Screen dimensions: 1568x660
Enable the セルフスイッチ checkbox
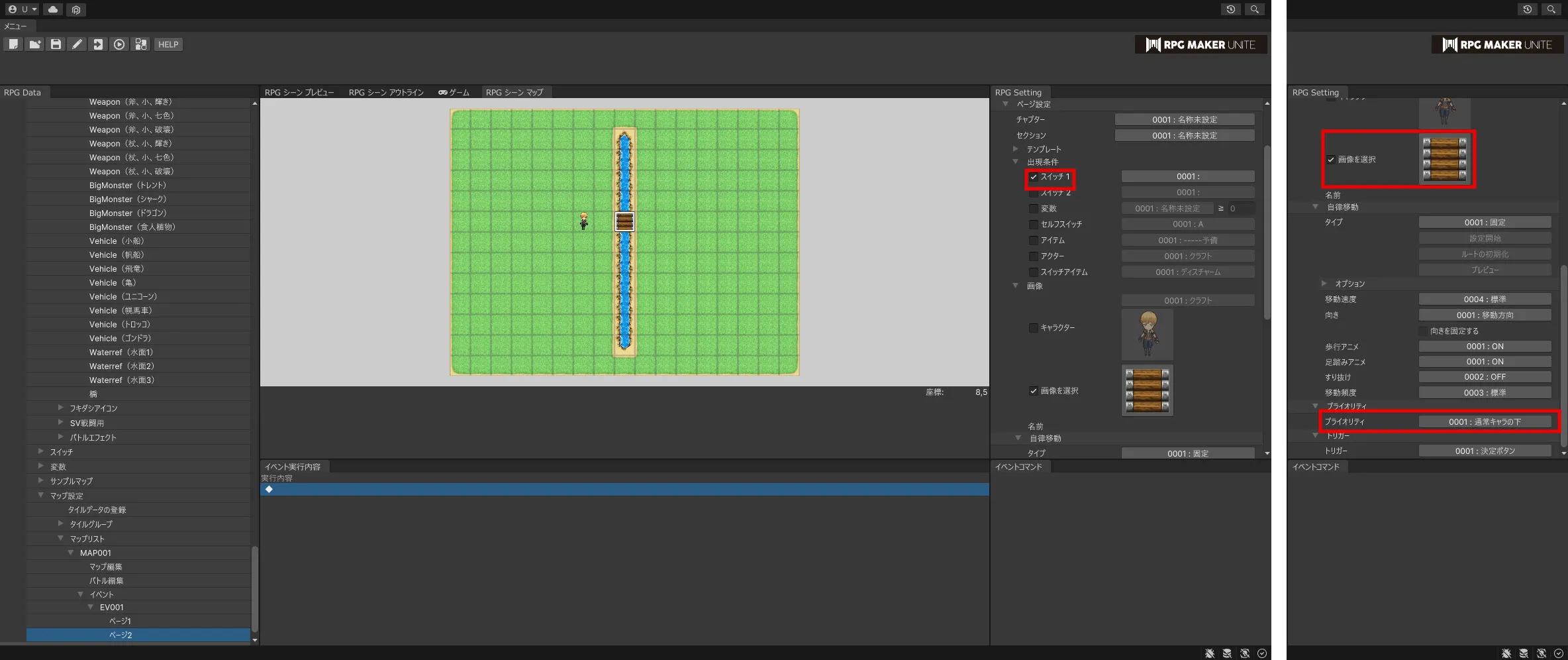[1033, 225]
